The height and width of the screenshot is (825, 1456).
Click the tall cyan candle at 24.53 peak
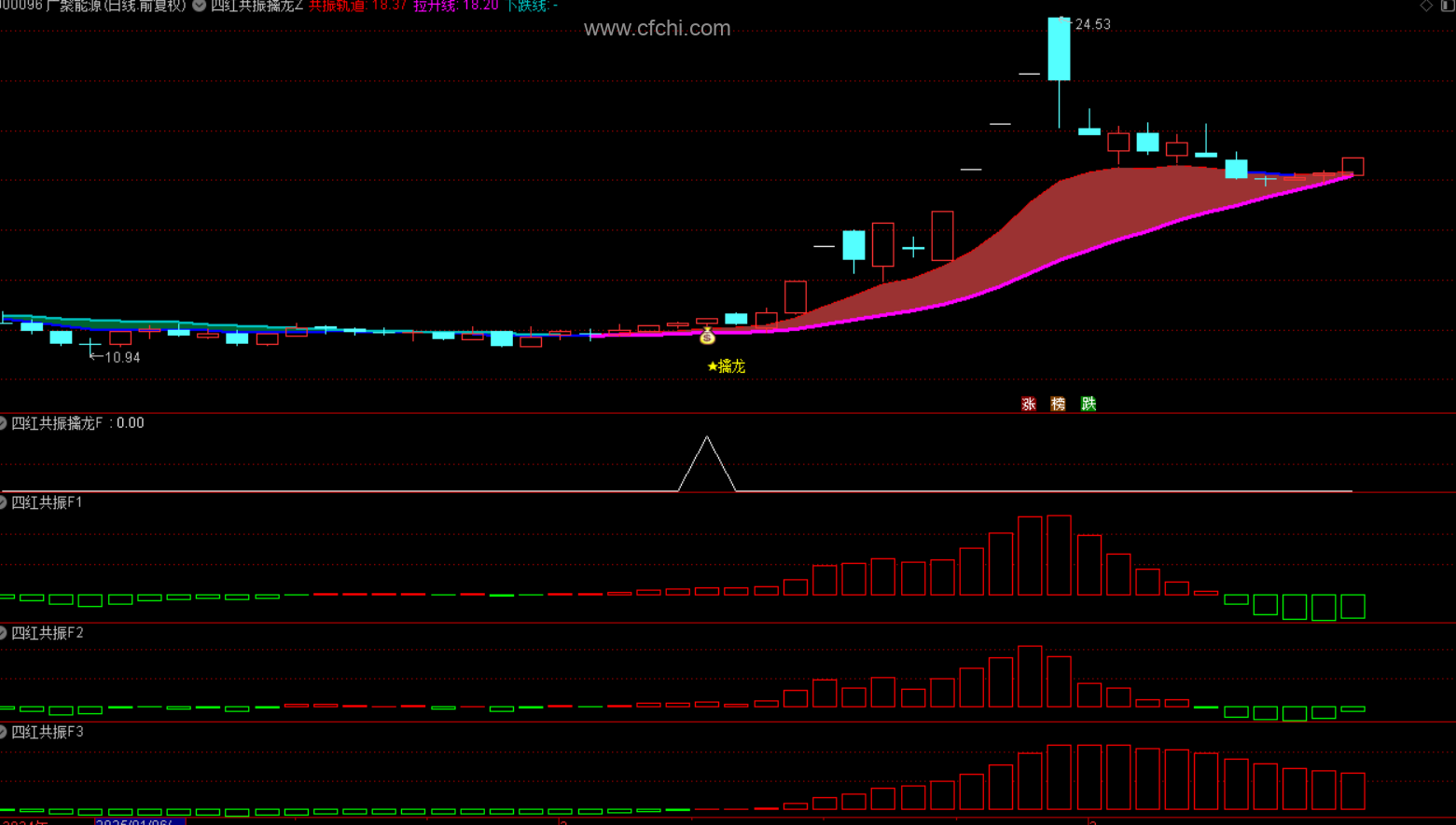(x=1059, y=49)
